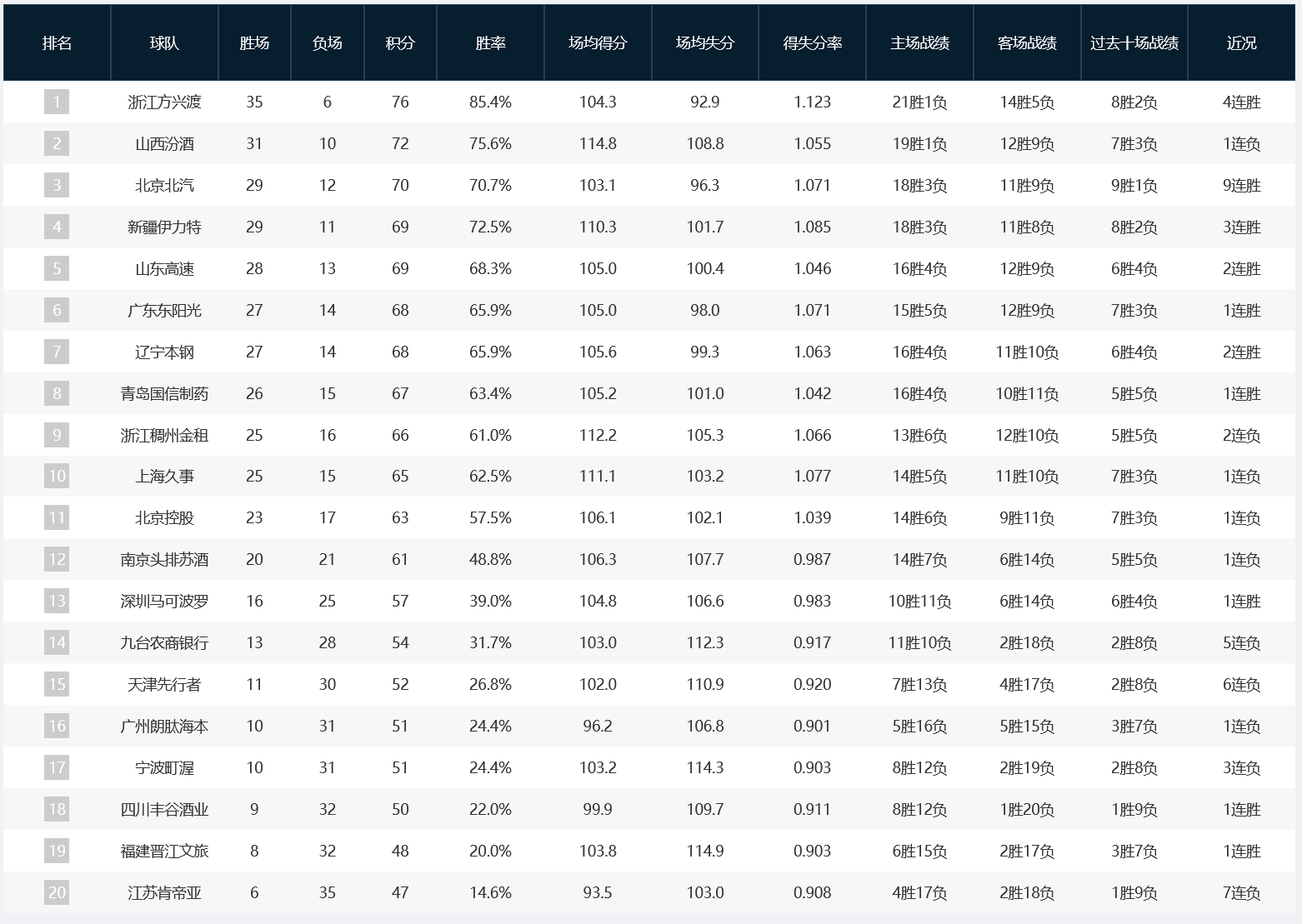
Task: Open team 山西汾酒
Action: click(x=164, y=143)
